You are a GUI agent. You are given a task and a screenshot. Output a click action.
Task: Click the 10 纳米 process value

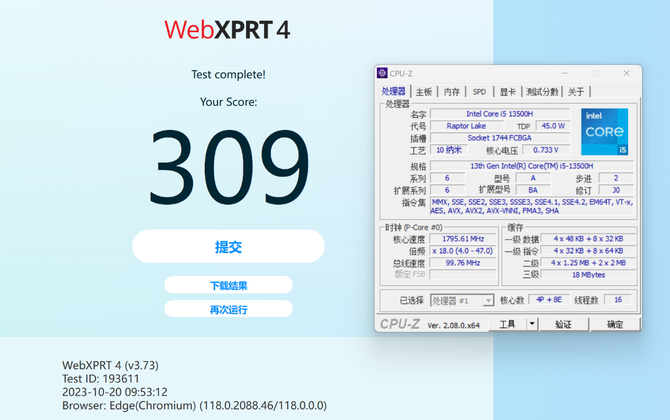[x=449, y=150]
